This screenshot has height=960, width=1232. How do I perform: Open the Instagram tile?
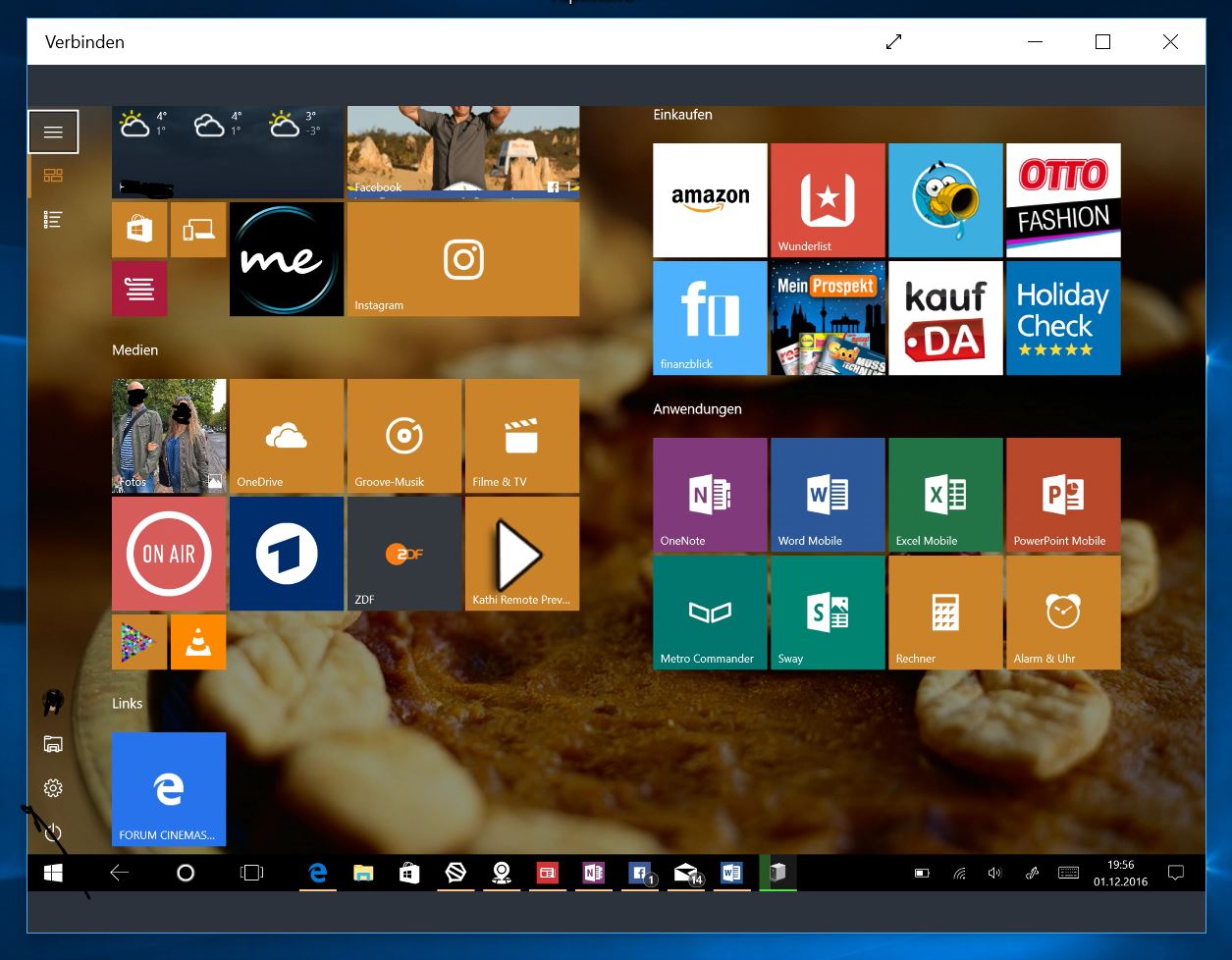pos(463,259)
